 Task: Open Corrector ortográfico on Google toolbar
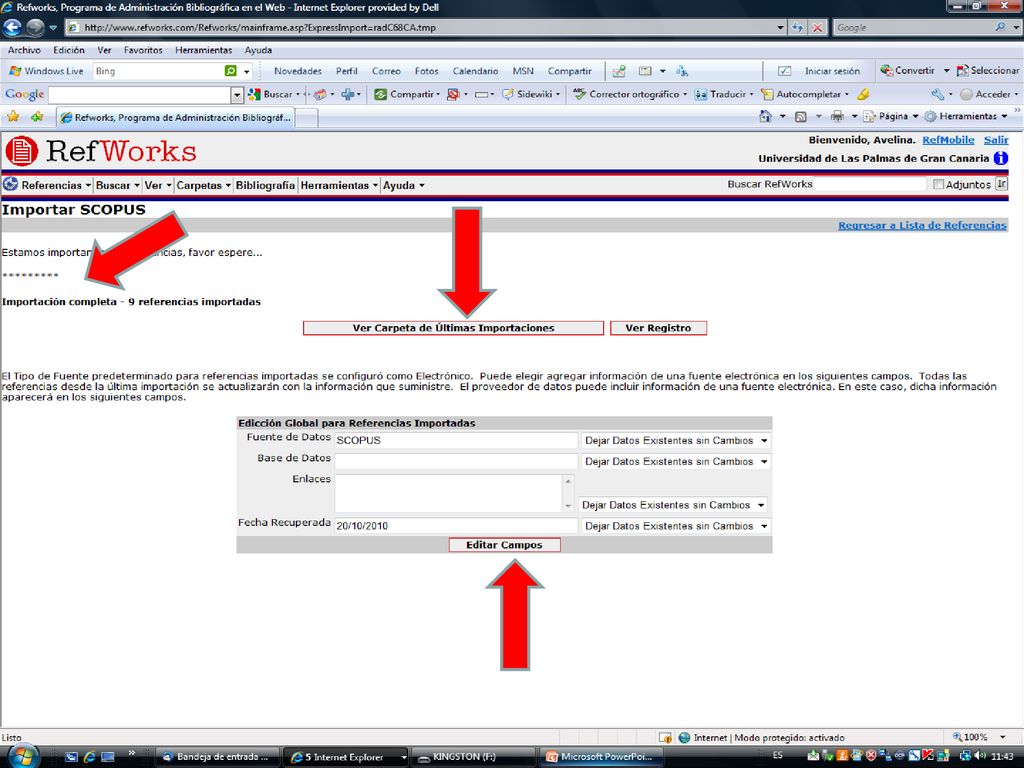click(630, 94)
